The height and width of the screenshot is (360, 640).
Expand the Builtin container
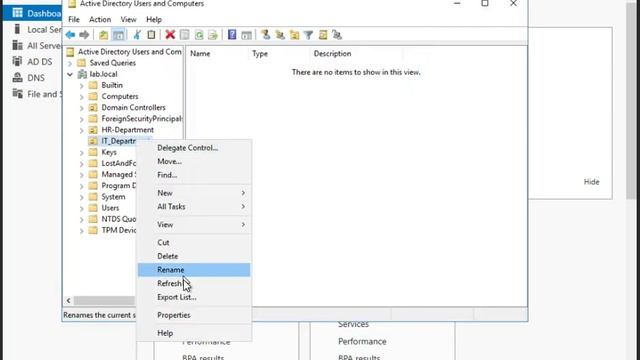coord(81,86)
